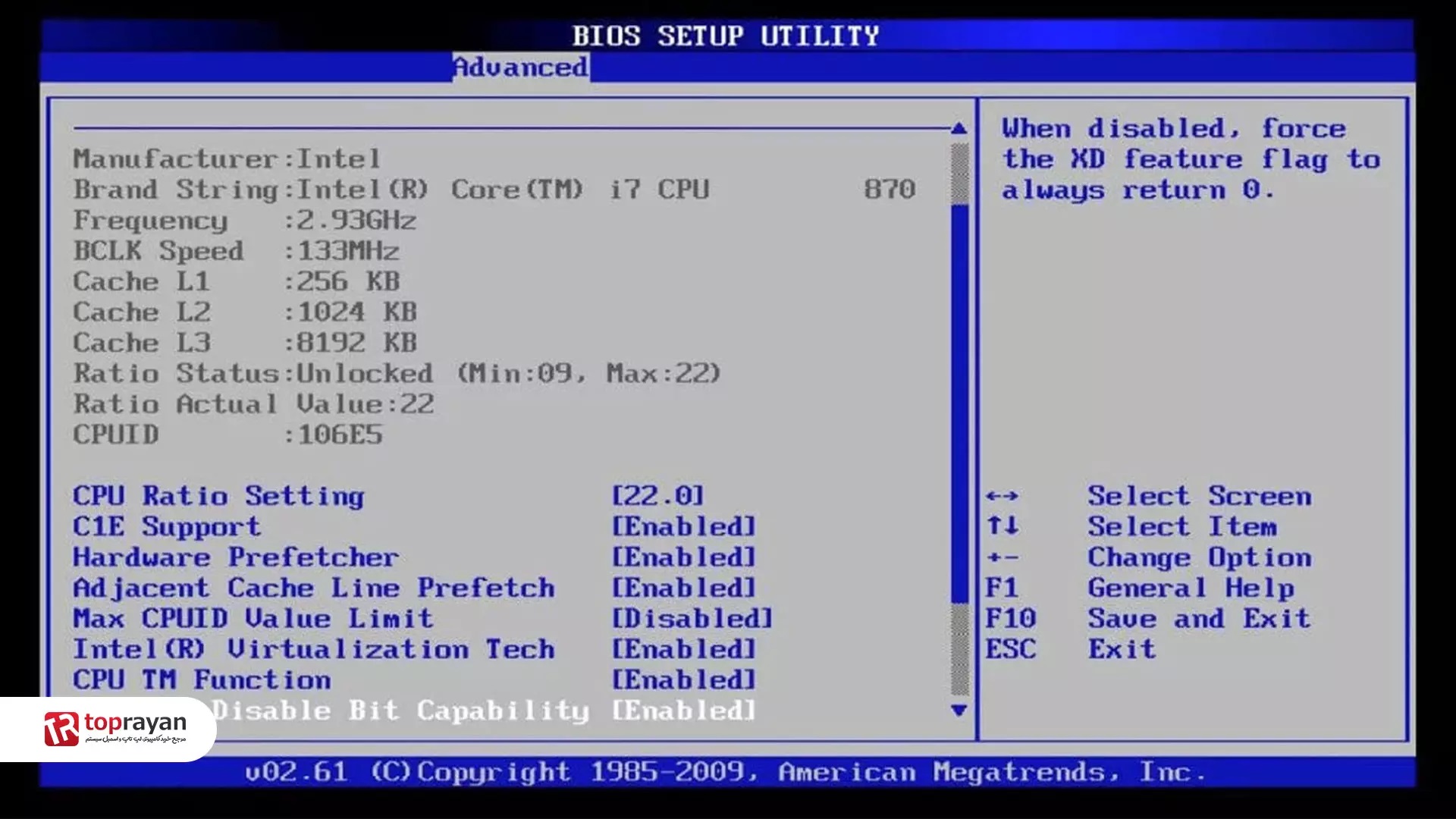Select CPU Ratio Setting option
The image size is (1456, 819).
pos(218,496)
